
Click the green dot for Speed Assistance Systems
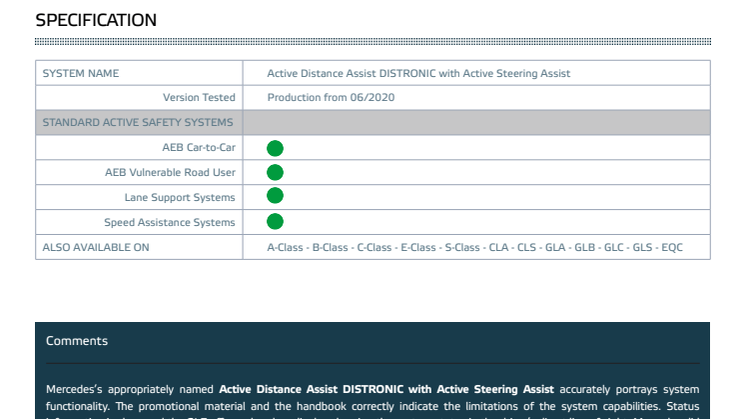(275, 221)
